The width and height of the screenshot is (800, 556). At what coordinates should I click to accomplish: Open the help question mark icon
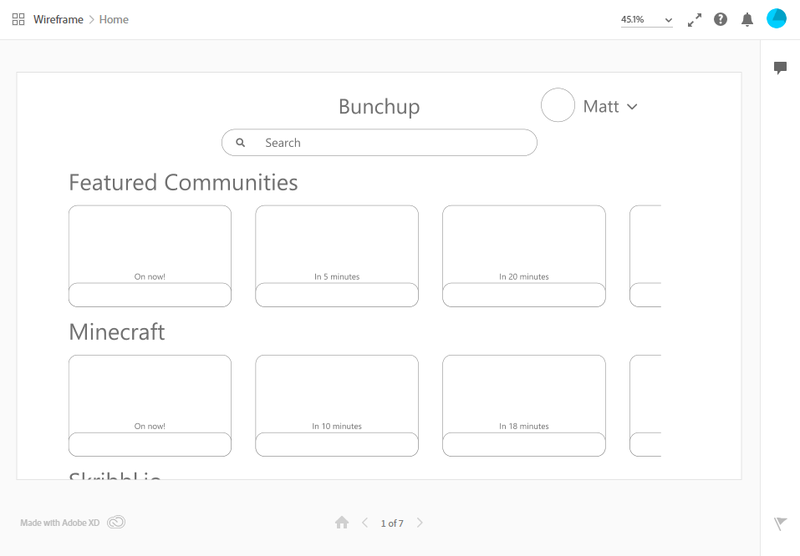(x=720, y=19)
